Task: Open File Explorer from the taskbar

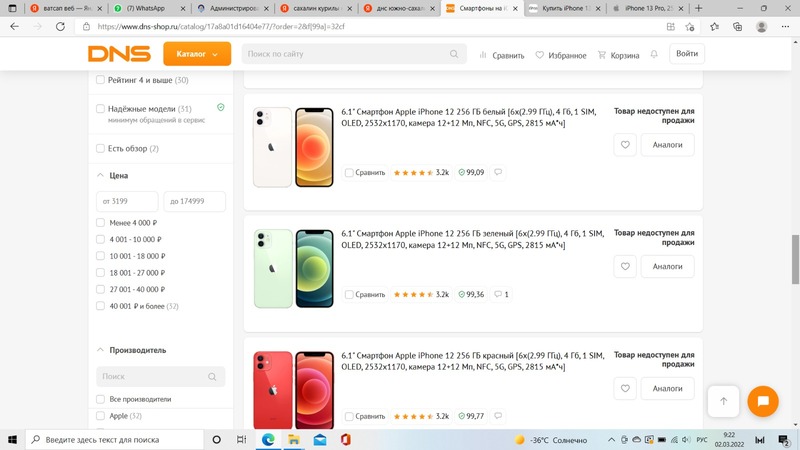Action: [294, 439]
